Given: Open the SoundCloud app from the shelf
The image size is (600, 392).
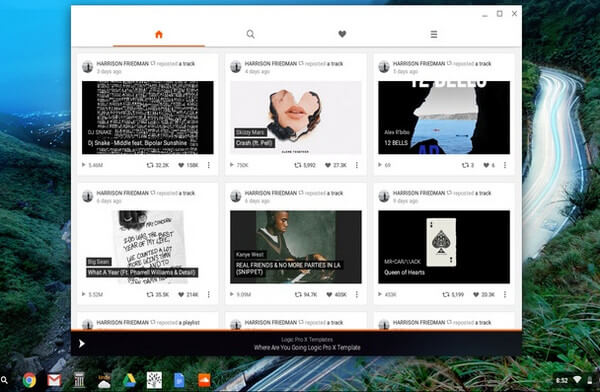Looking at the screenshot, I should 204,380.
